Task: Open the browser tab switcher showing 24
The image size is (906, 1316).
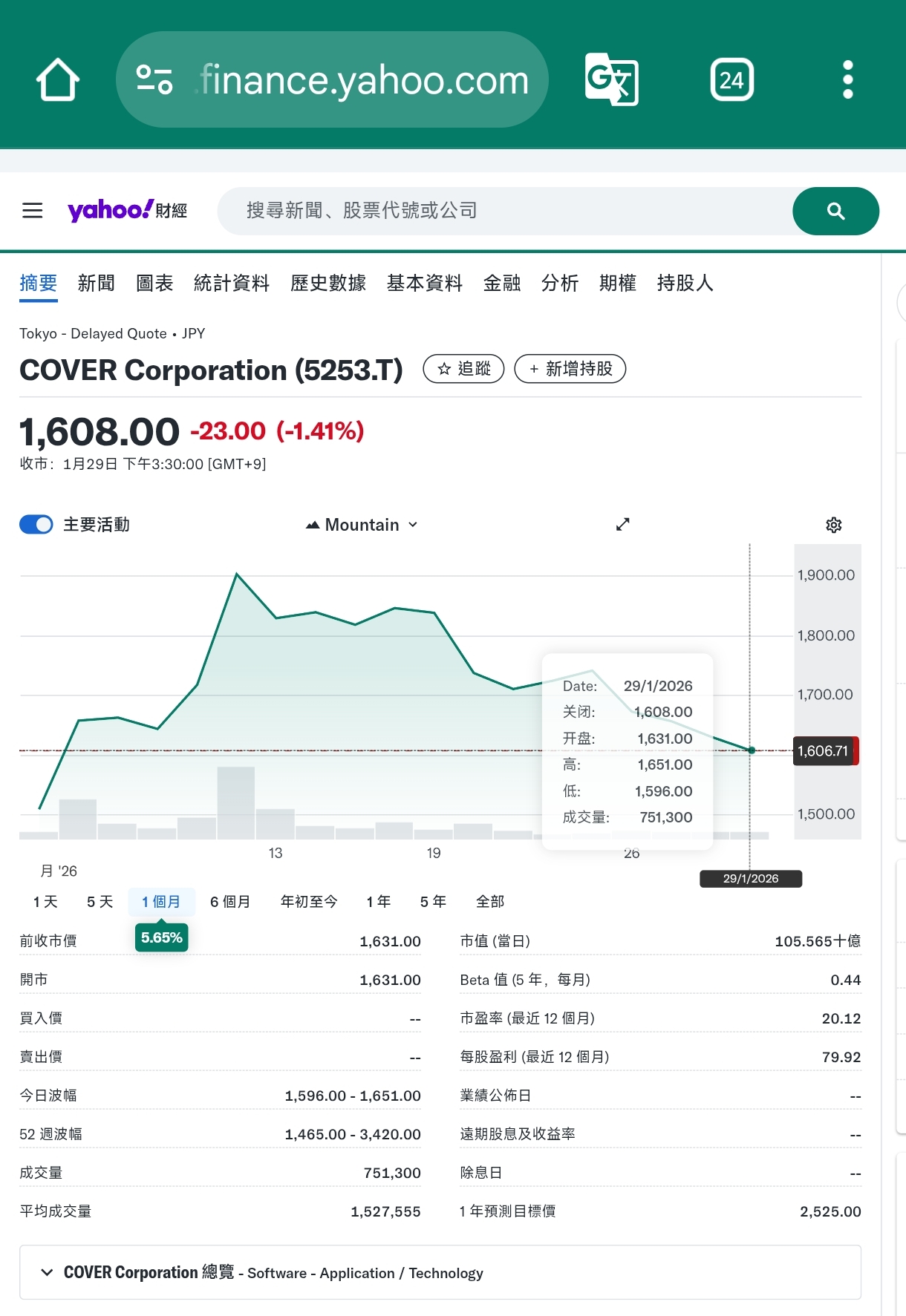Action: pos(731,79)
